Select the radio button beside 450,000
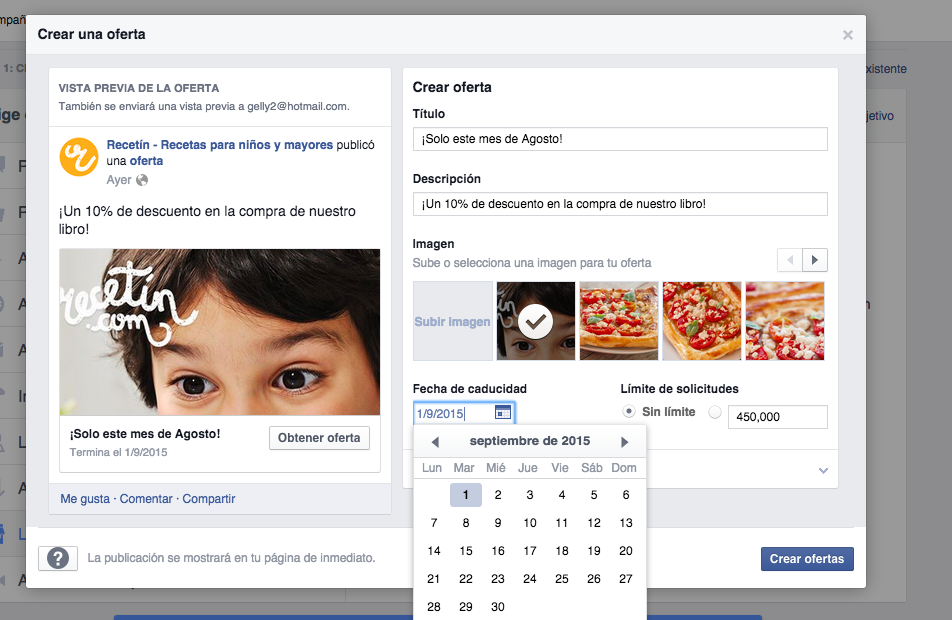Screen dimensions: 952x620 pos(715,412)
